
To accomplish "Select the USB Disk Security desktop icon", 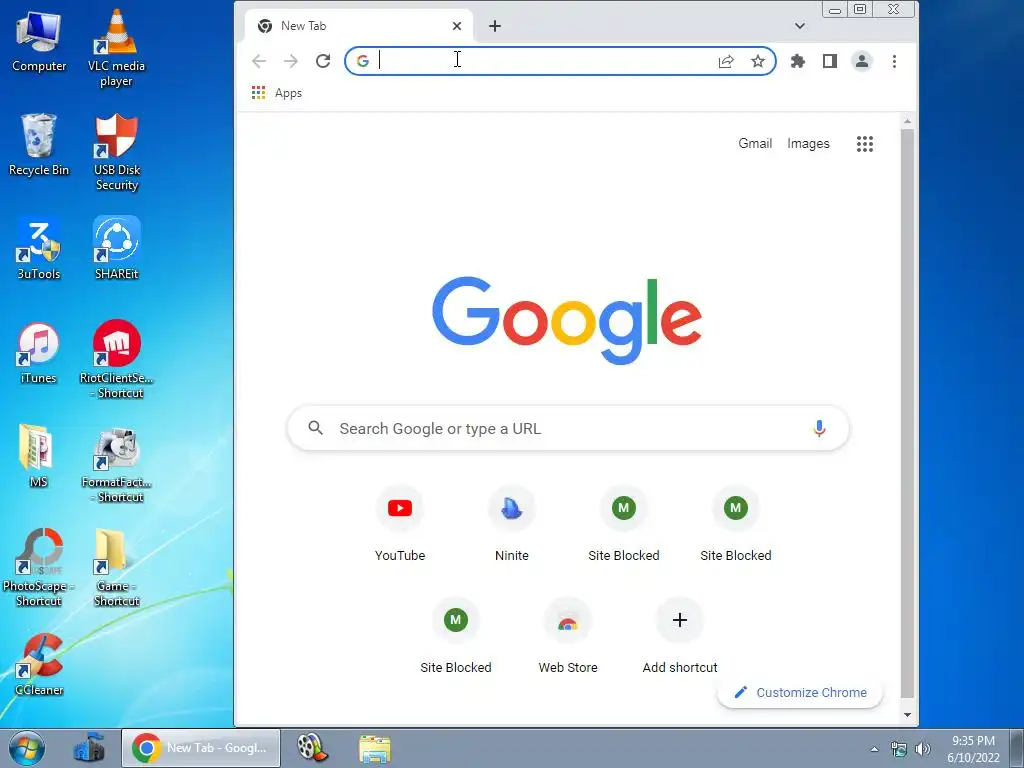I will click(116, 152).
